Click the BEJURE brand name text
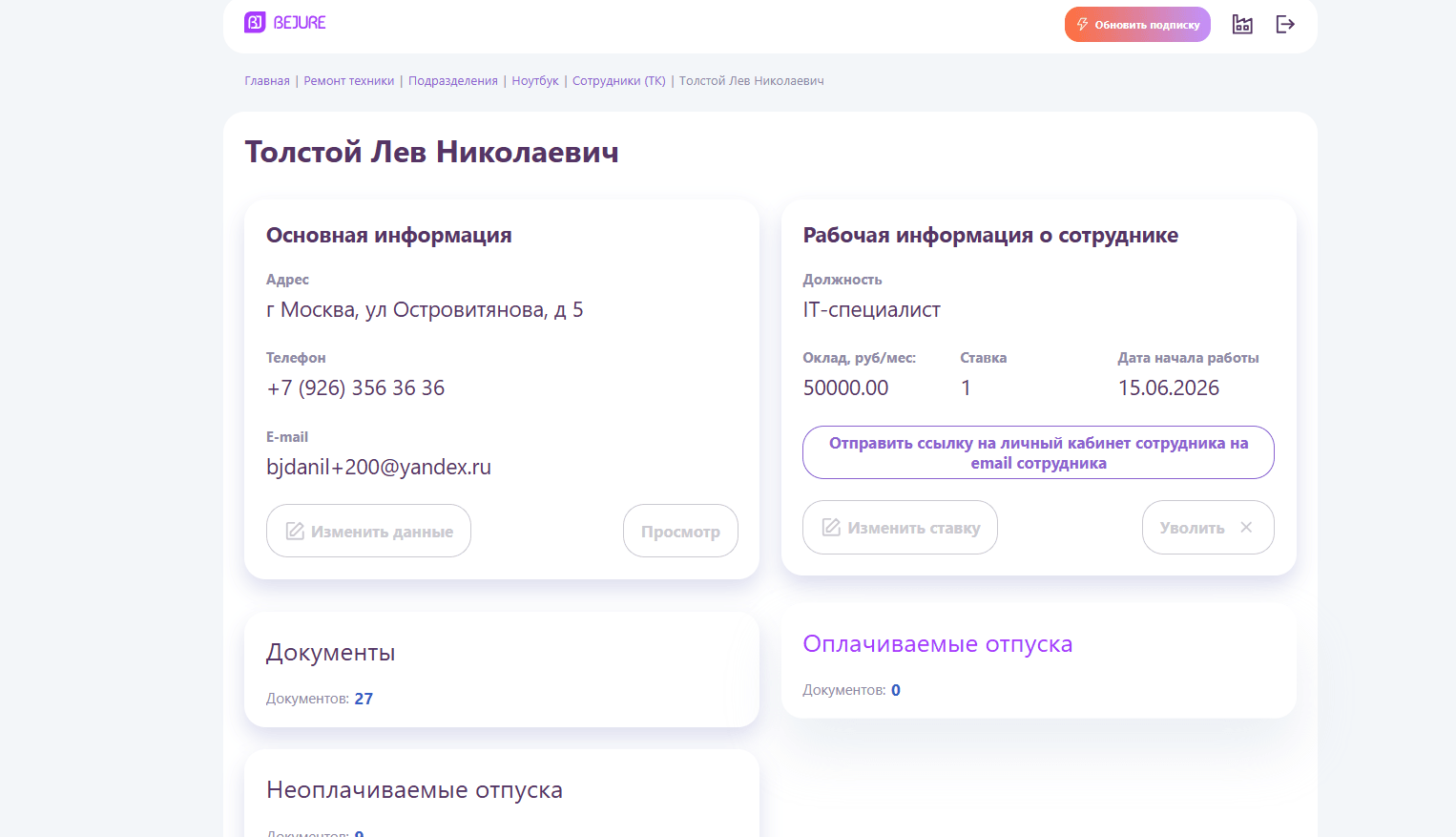 300,22
